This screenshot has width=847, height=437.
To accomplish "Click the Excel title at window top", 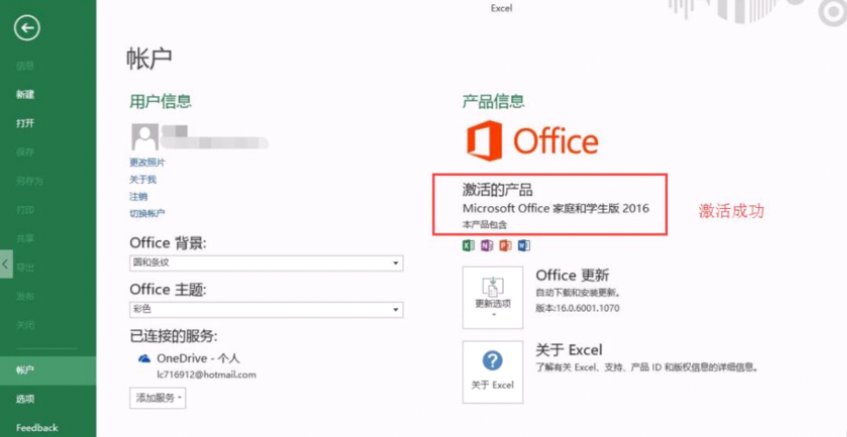I will pyautogui.click(x=501, y=8).
